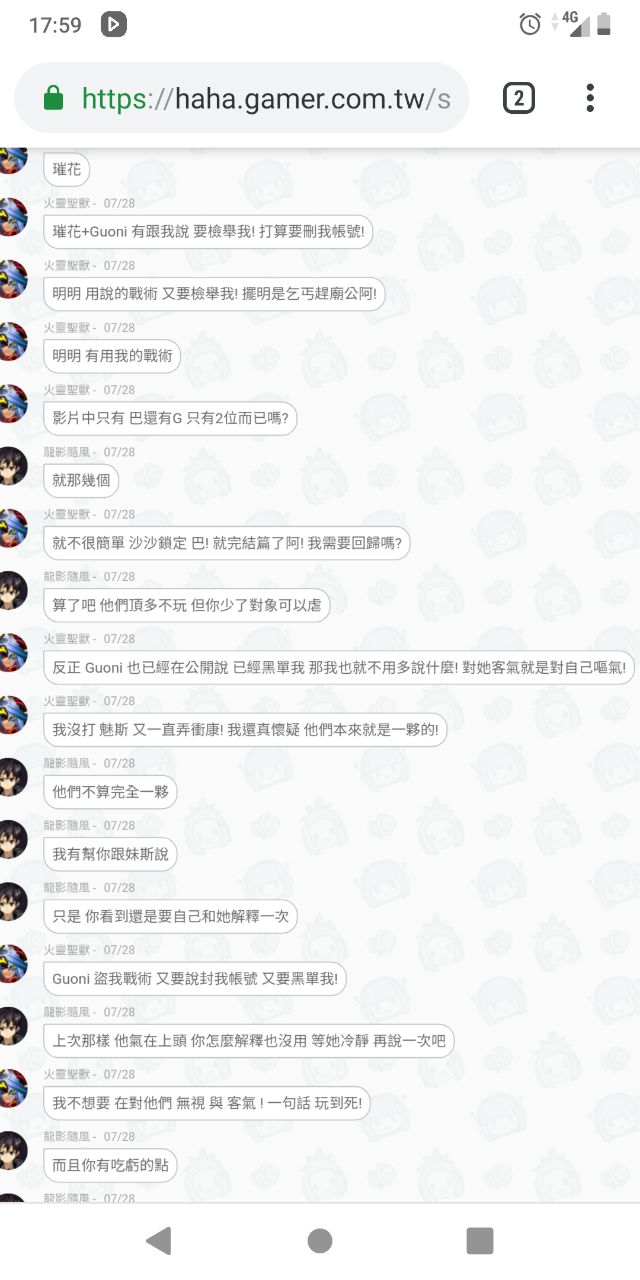This screenshot has height=1280, width=640.
Task: Tap the message starting with 算了吧 他們頂多不玩
Action: coord(187,605)
